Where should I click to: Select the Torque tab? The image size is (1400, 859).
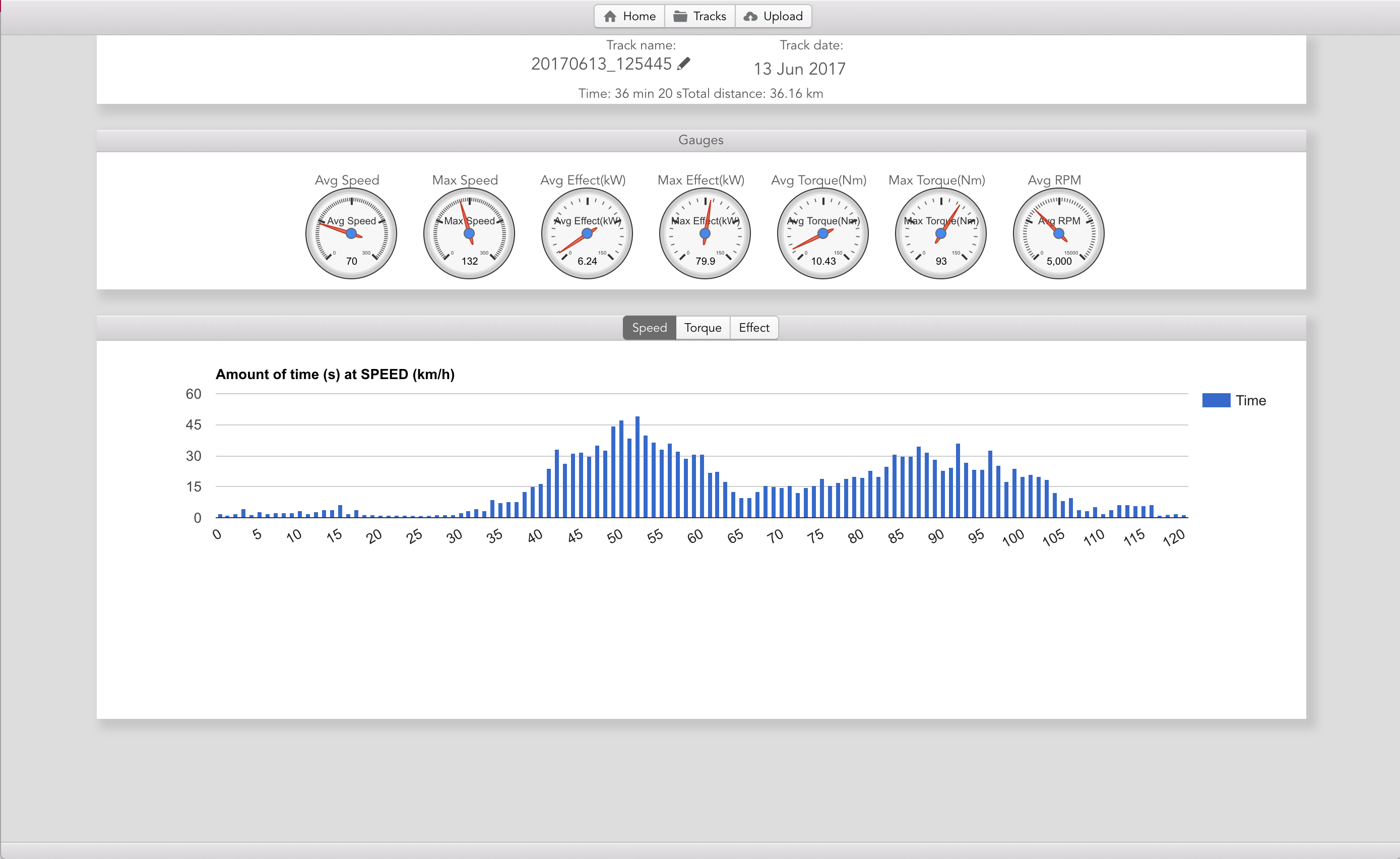[x=702, y=327]
